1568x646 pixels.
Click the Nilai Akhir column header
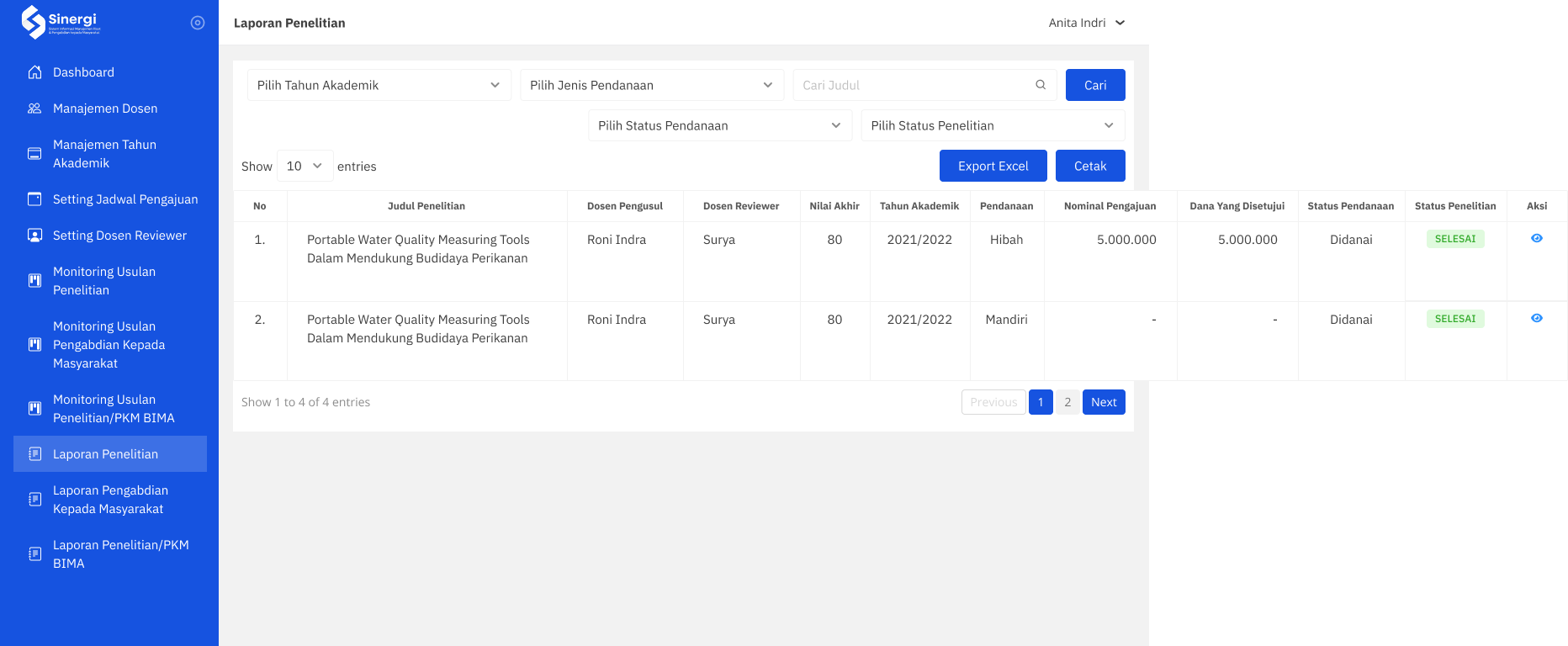click(x=834, y=206)
